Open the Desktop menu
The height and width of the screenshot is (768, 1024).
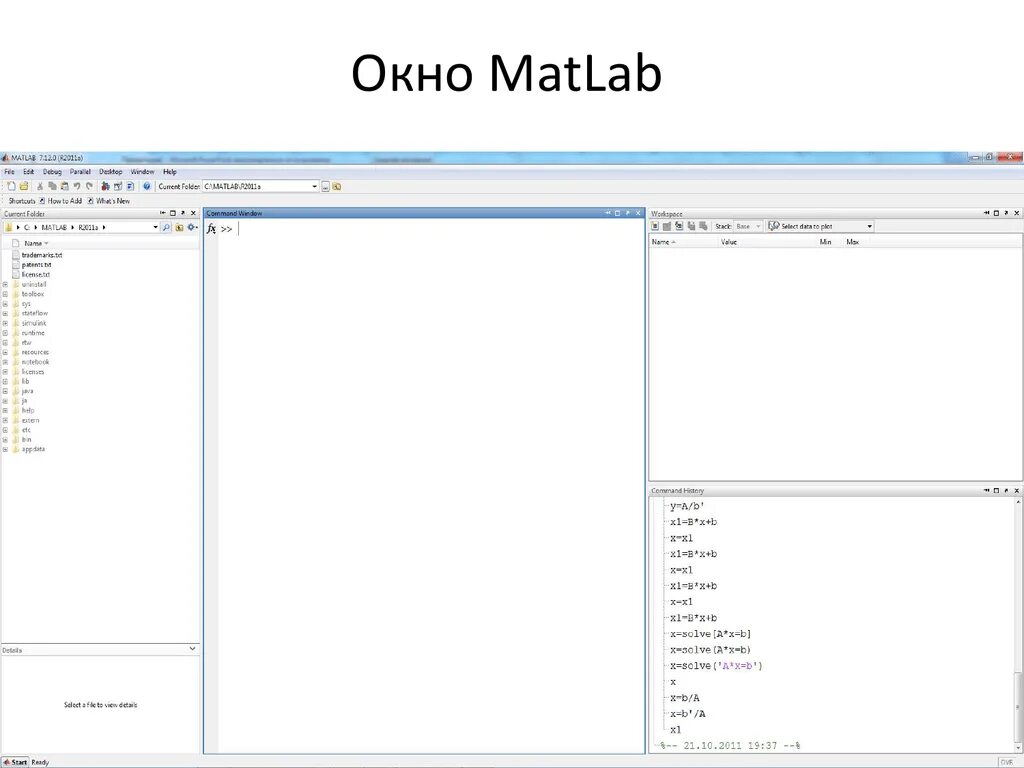click(x=111, y=172)
